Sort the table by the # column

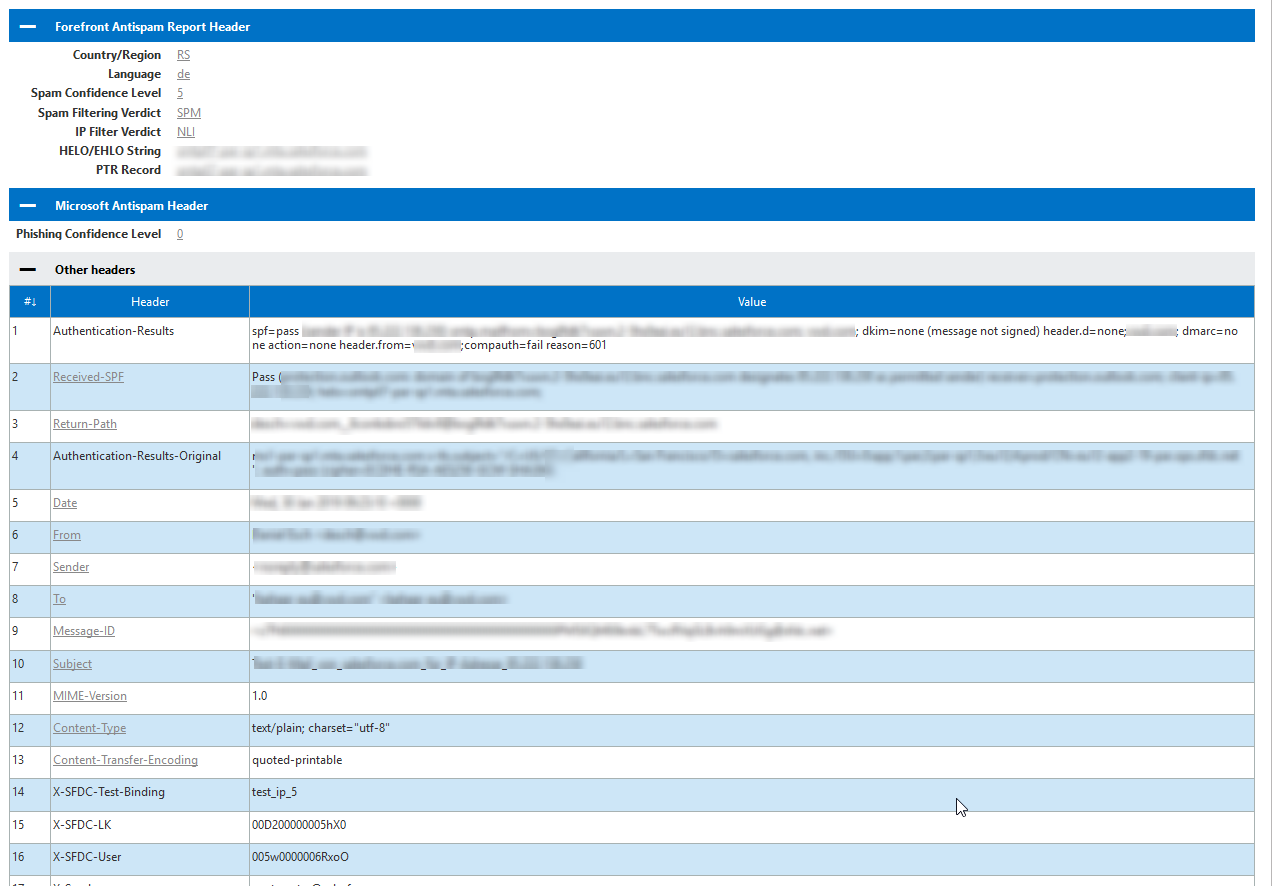tap(30, 301)
